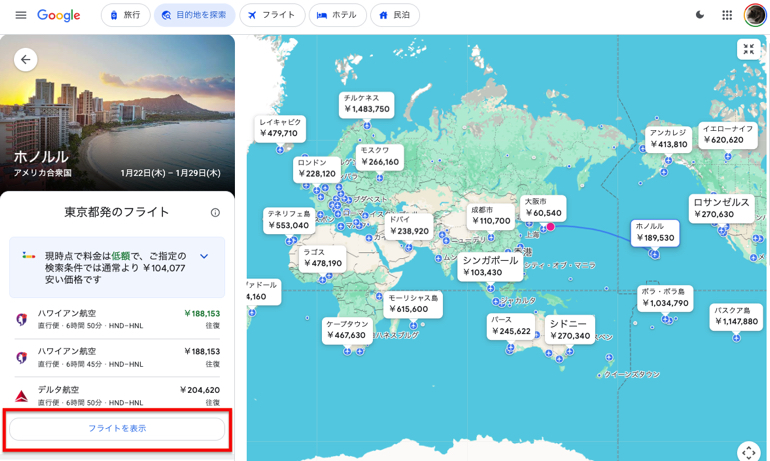Click the pink Tokyo origin marker

pyautogui.click(x=550, y=226)
